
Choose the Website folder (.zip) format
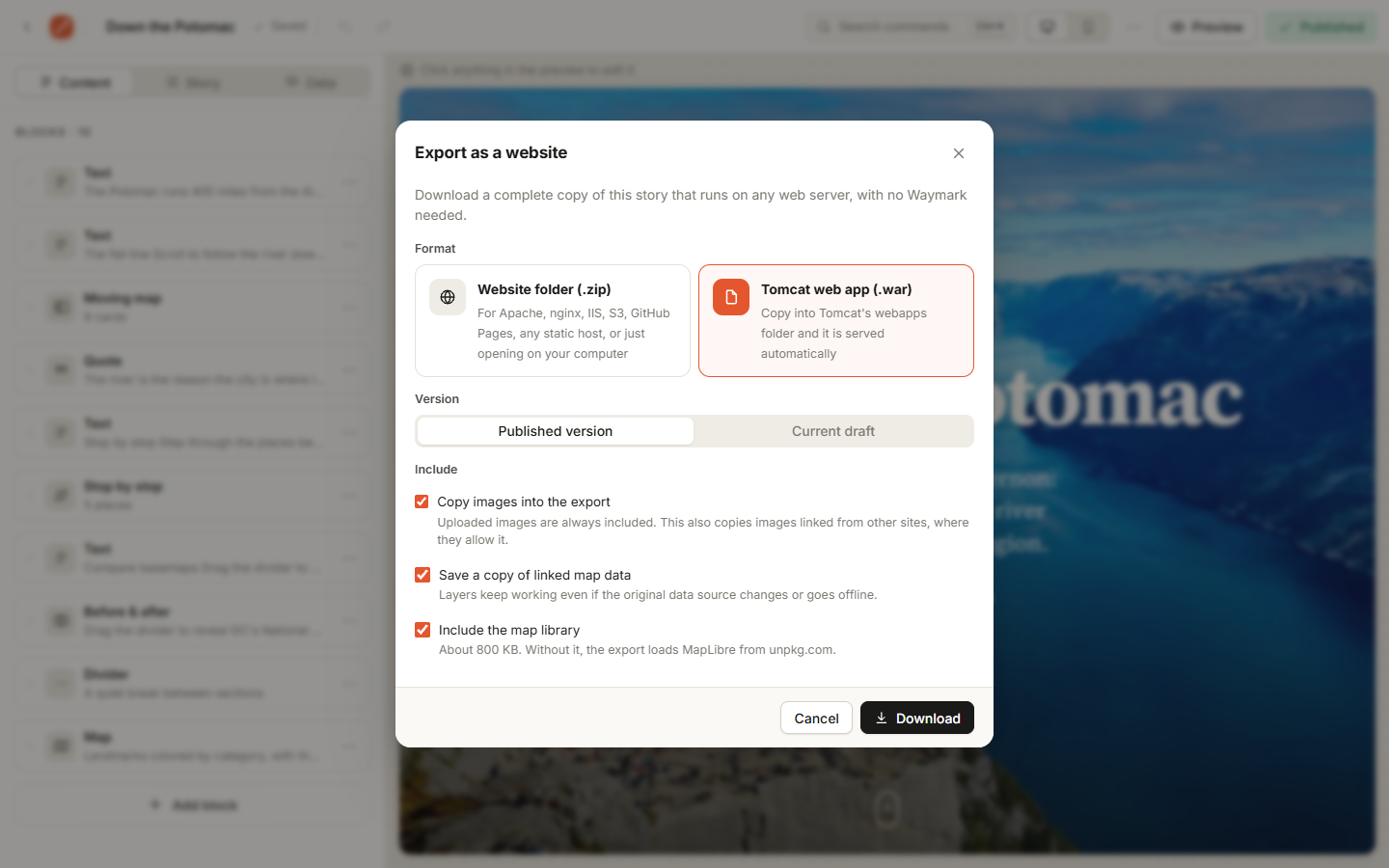coord(553,320)
